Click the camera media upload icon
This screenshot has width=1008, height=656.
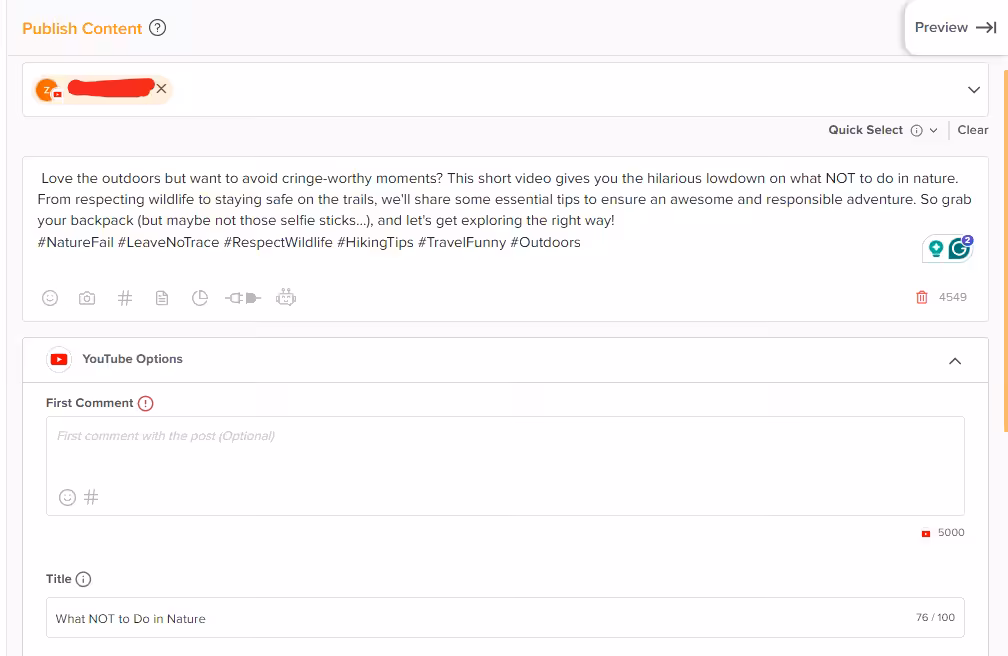[x=87, y=298]
